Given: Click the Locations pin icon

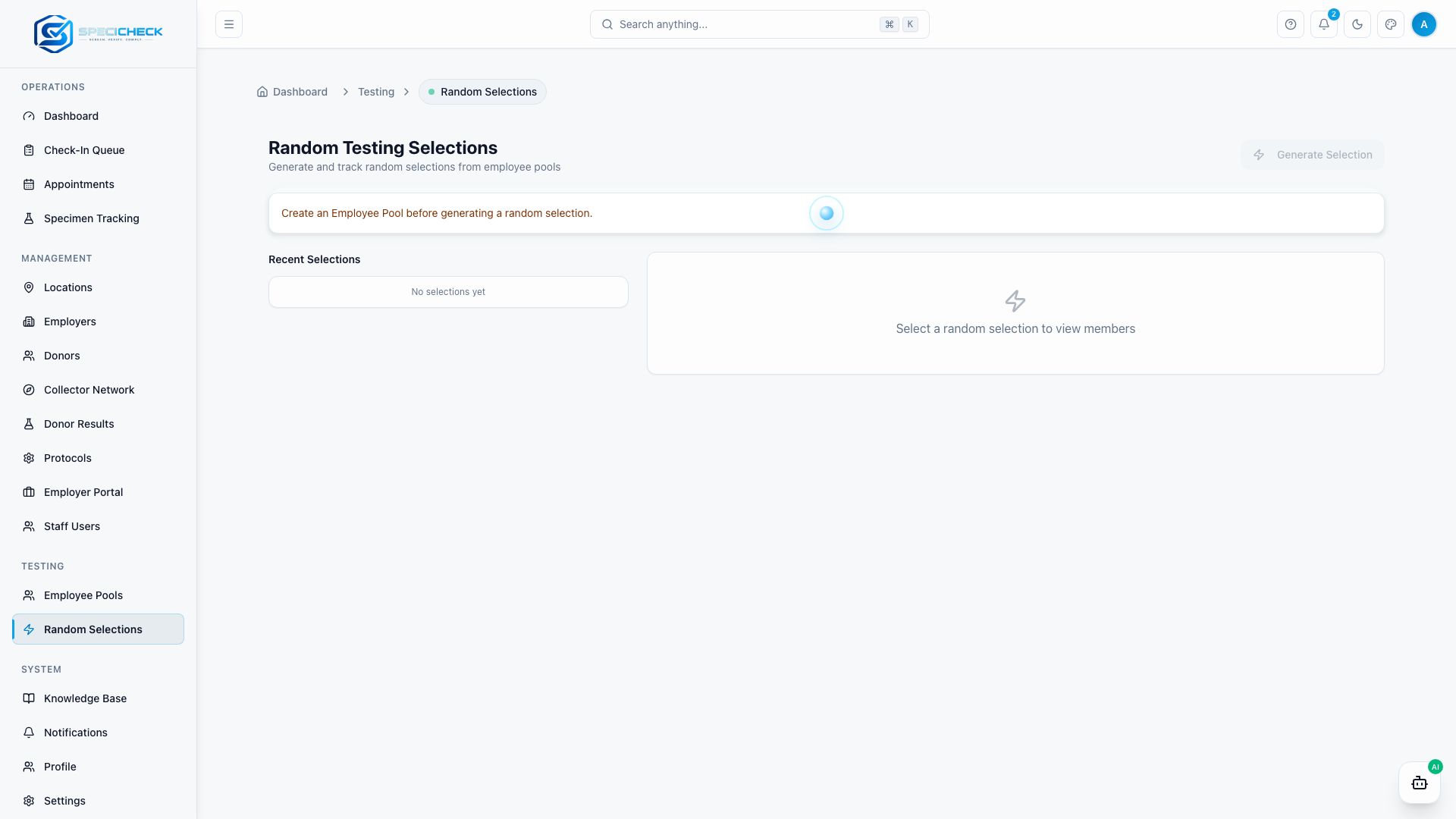Looking at the screenshot, I should click(29, 287).
